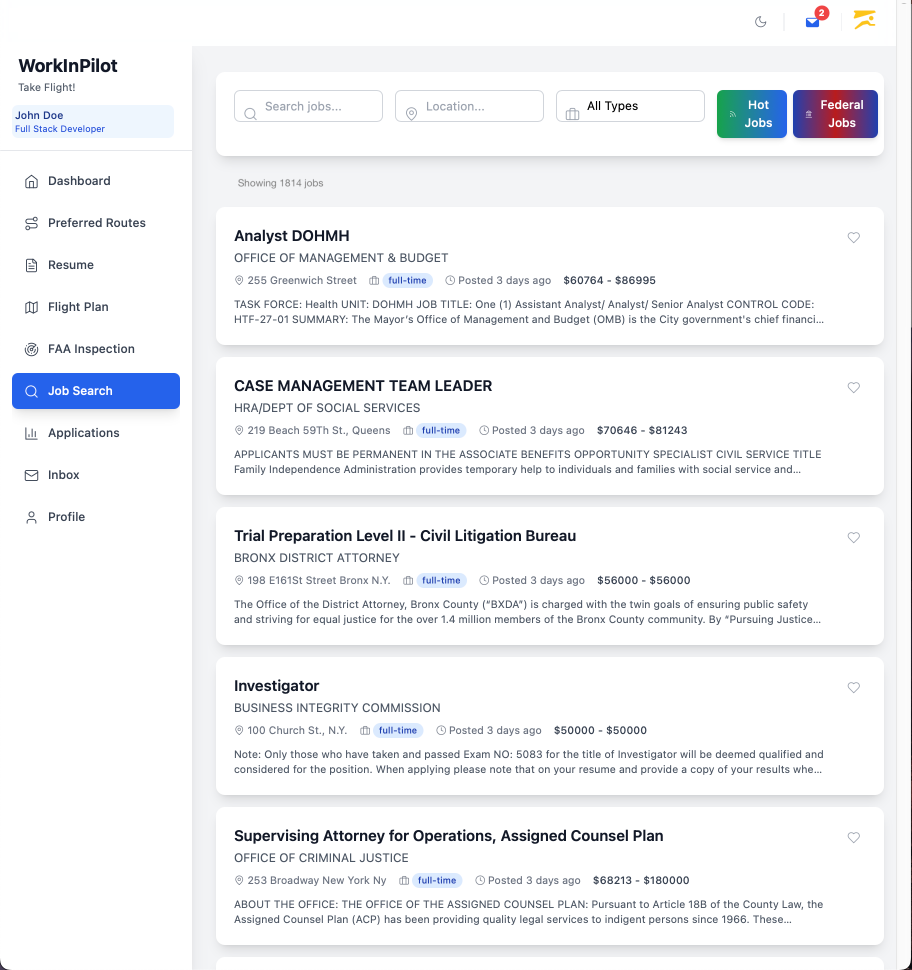Open Inbox envelope in sidebar
Screen dimensions: 912x970
[x=32, y=475]
